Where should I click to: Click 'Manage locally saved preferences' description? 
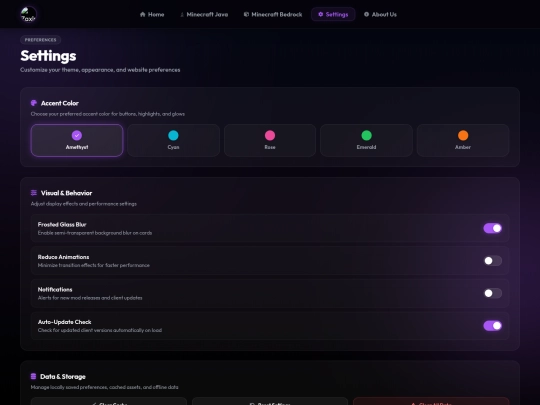click(x=104, y=387)
